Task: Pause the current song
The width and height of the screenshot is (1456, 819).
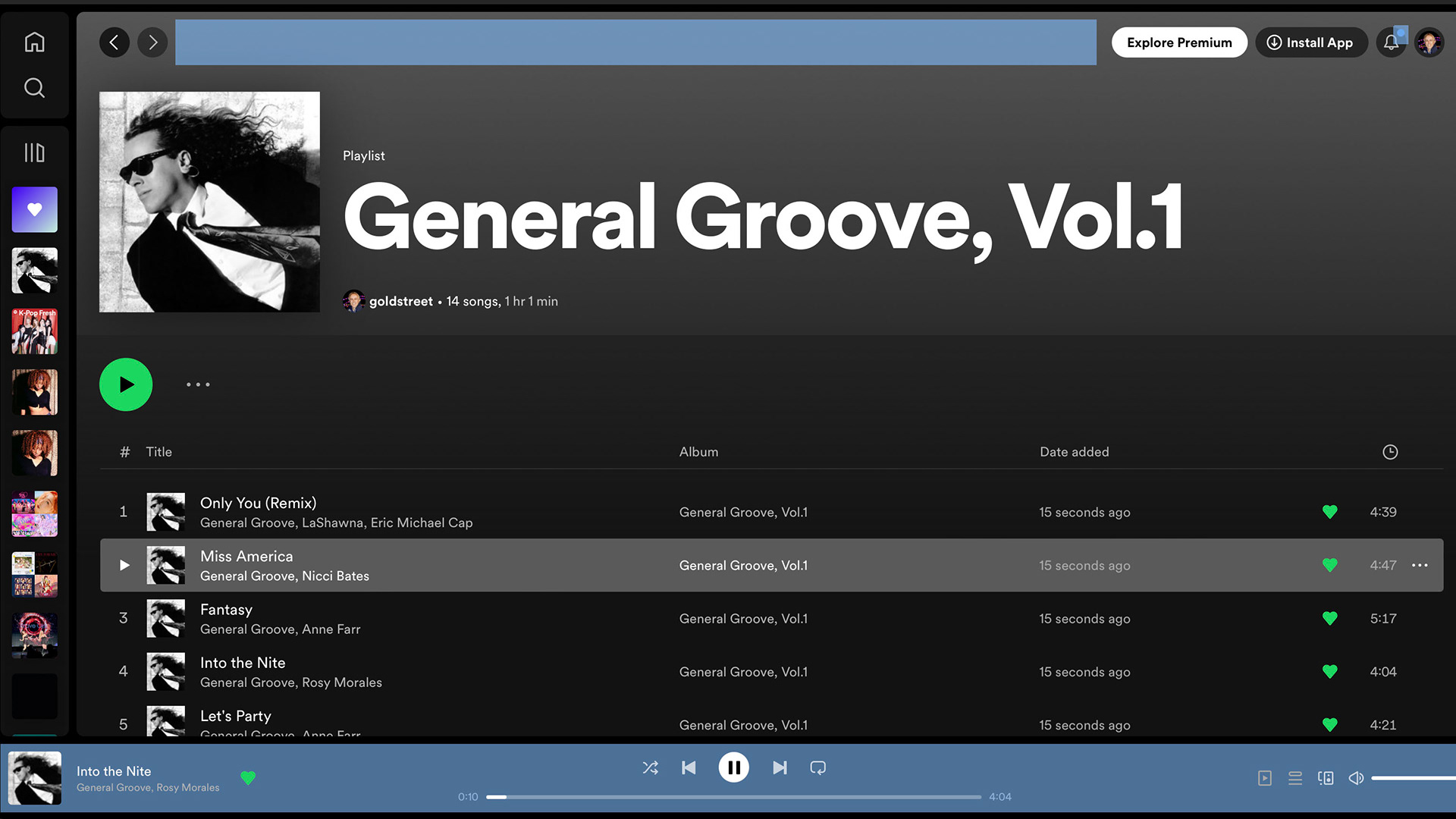Action: point(733,767)
